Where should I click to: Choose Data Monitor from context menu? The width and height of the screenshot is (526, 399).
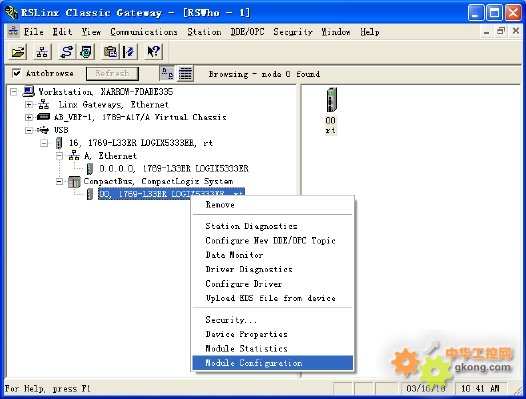click(272, 255)
